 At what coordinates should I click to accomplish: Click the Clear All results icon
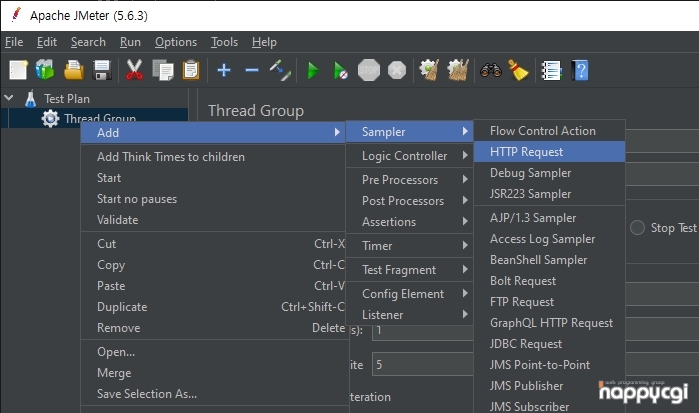(458, 70)
